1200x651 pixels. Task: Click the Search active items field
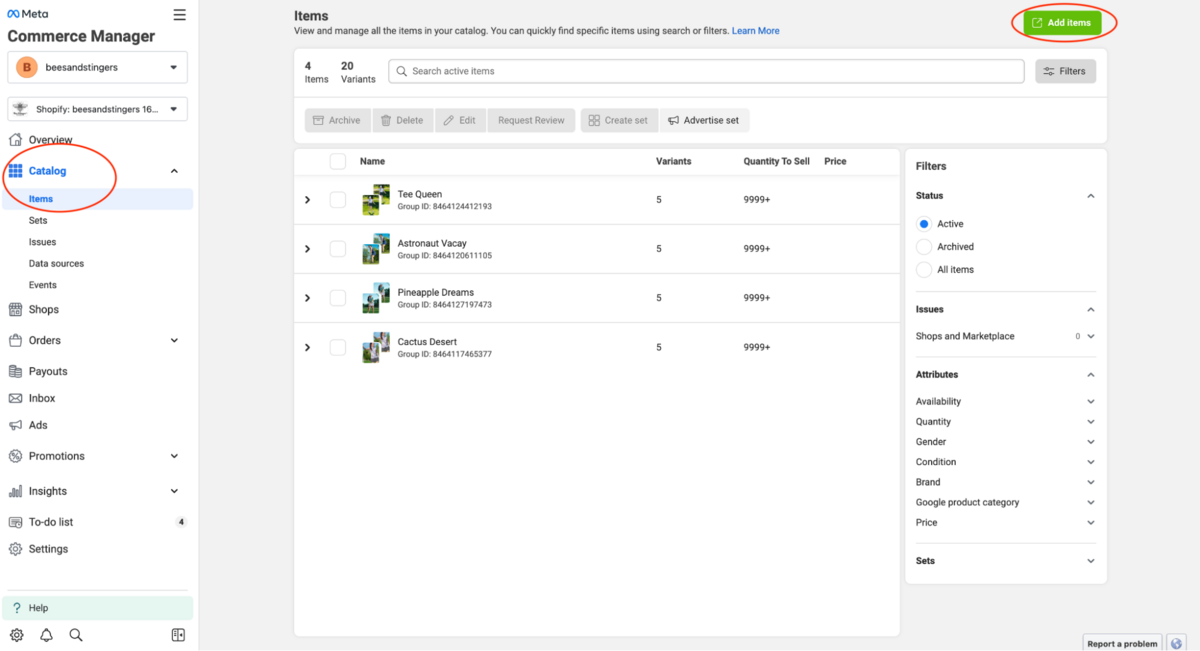(706, 71)
